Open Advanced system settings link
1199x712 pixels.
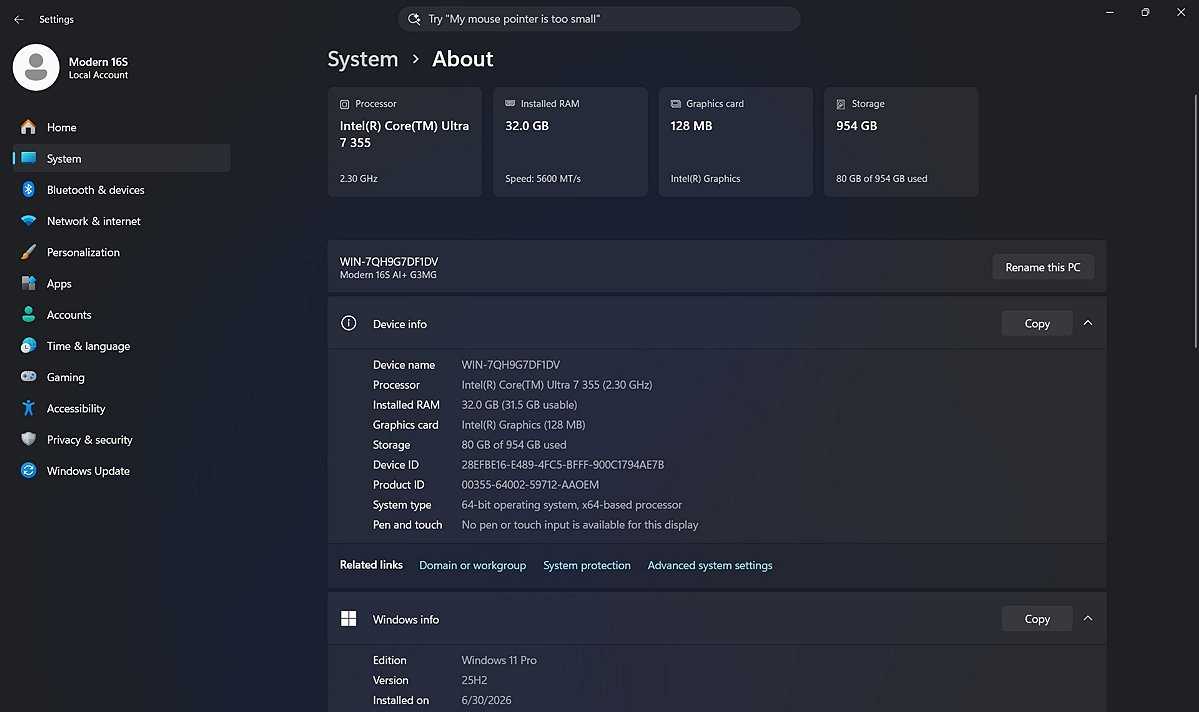710,565
